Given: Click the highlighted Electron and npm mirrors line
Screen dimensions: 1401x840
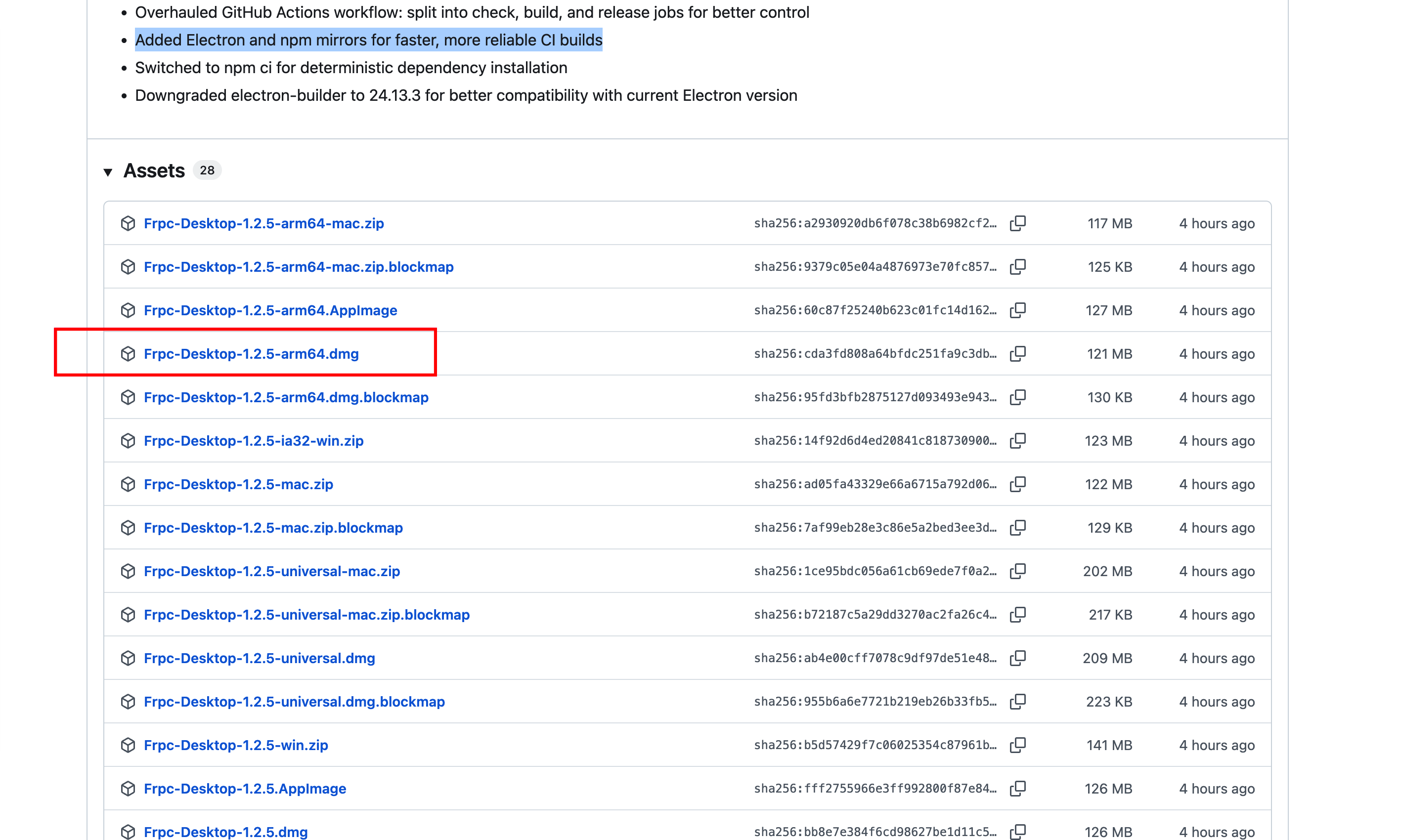Looking at the screenshot, I should point(369,40).
